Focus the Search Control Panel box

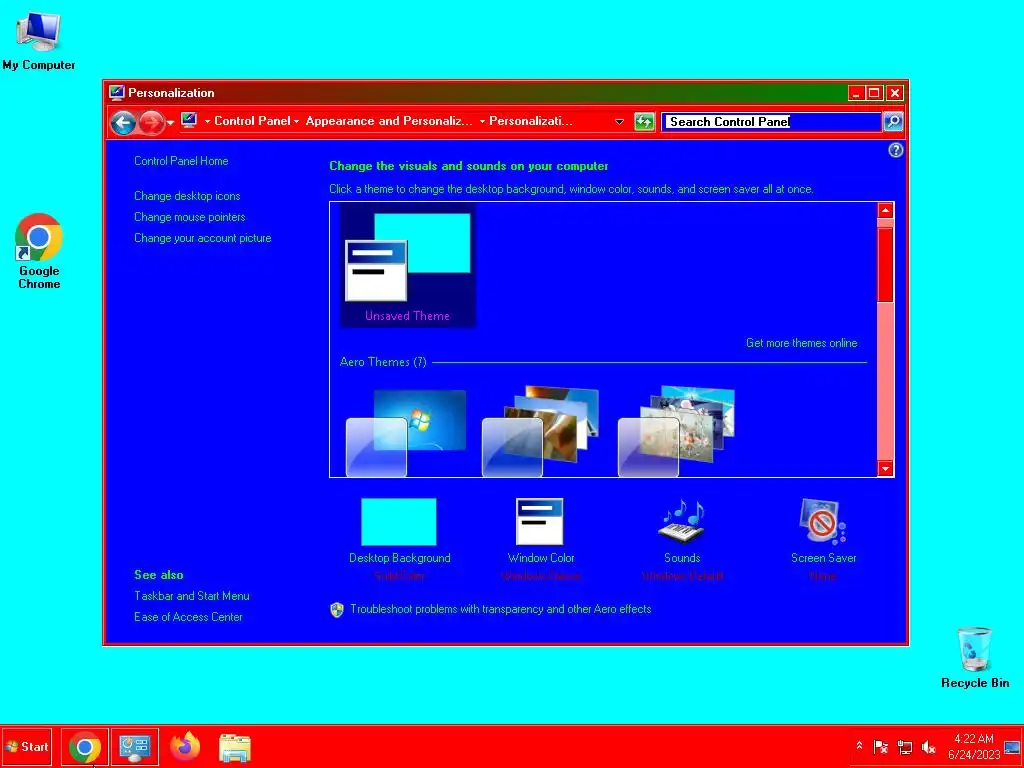(771, 122)
